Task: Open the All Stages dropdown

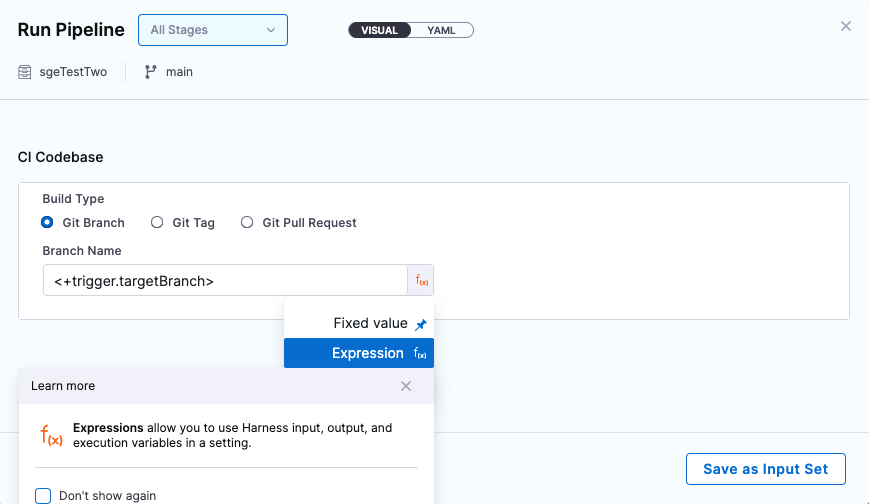Action: point(213,30)
